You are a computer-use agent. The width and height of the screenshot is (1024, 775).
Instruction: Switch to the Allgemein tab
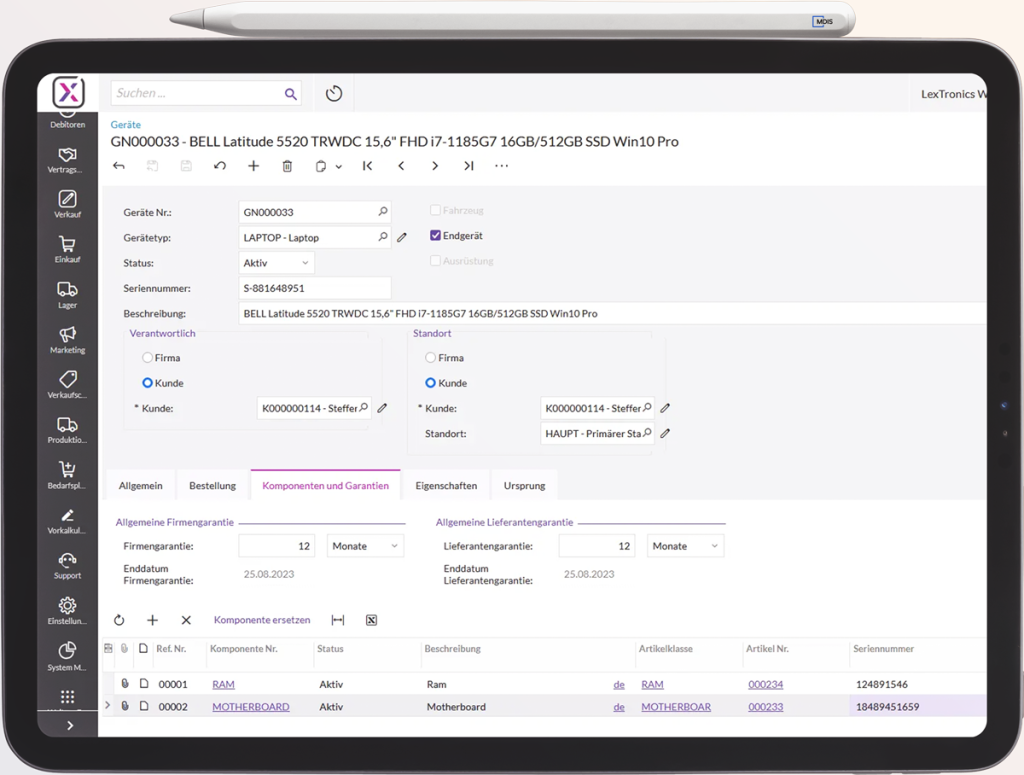coord(140,486)
